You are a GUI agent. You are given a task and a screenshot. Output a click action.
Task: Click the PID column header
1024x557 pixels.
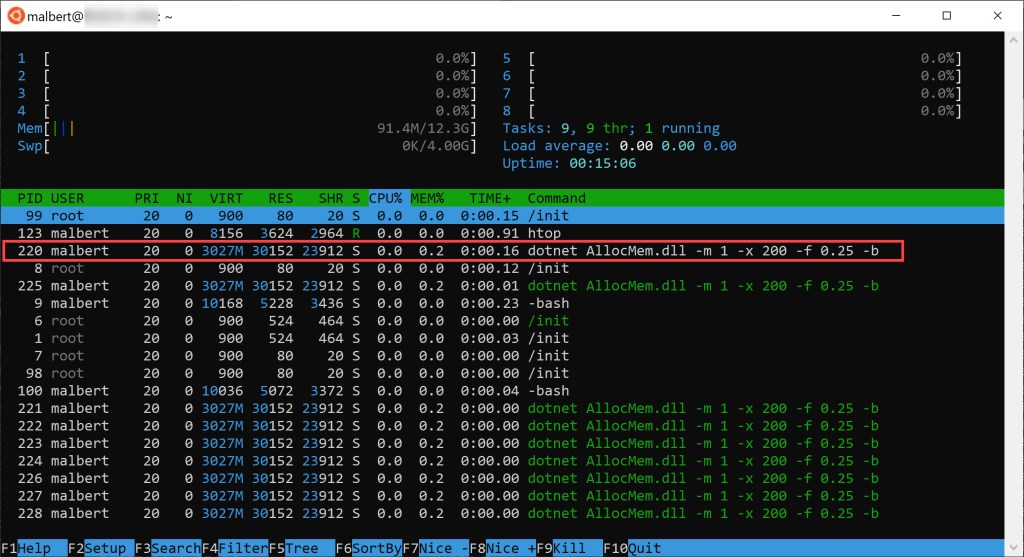[x=30, y=198]
